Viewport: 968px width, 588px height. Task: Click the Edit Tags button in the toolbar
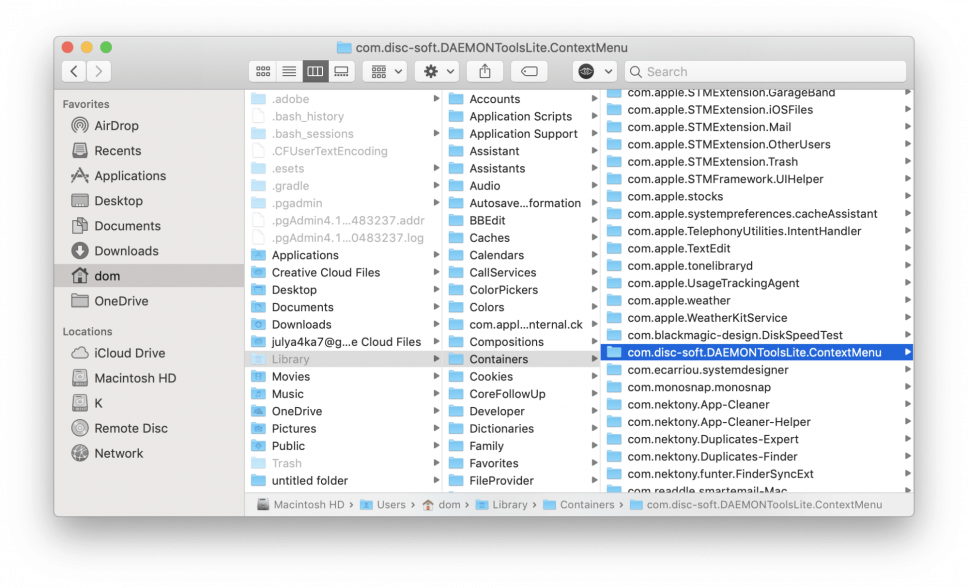(529, 71)
